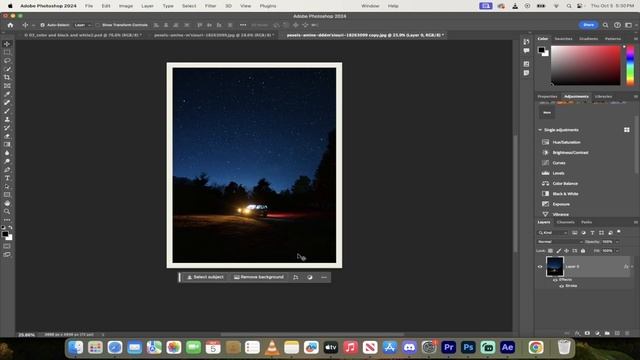Filter layers by type layers

(592, 233)
